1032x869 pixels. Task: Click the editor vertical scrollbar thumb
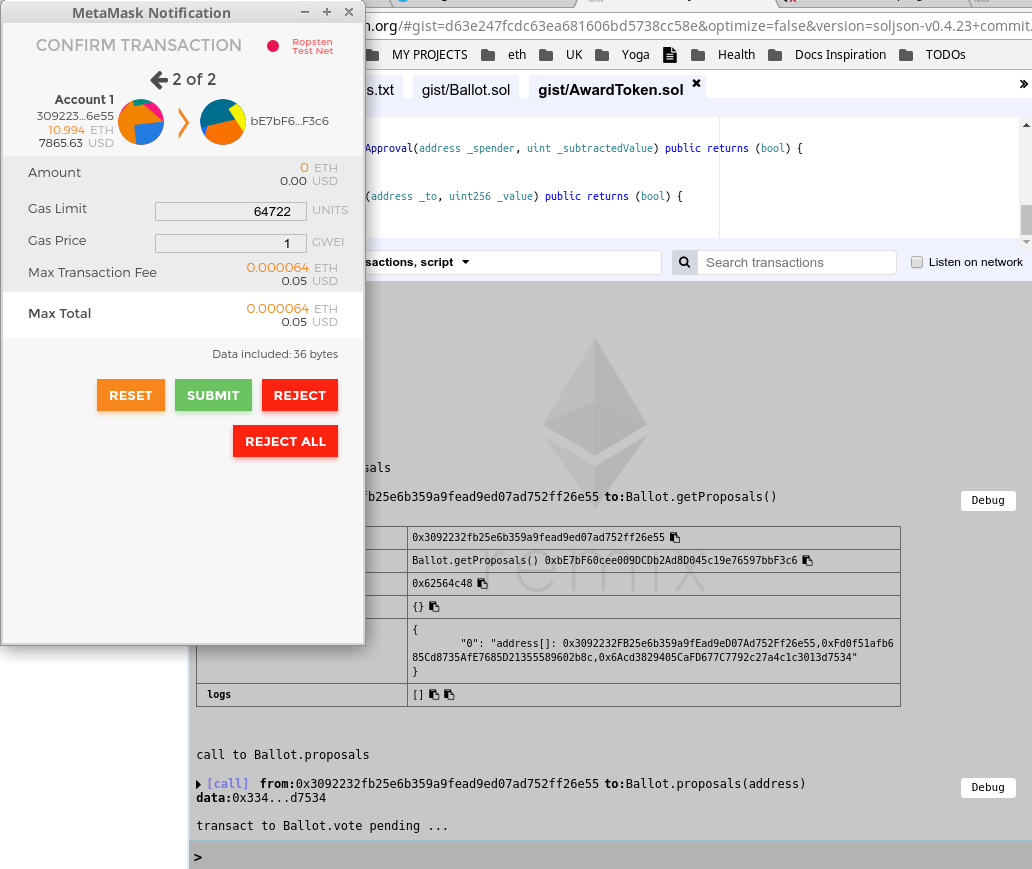point(1026,220)
